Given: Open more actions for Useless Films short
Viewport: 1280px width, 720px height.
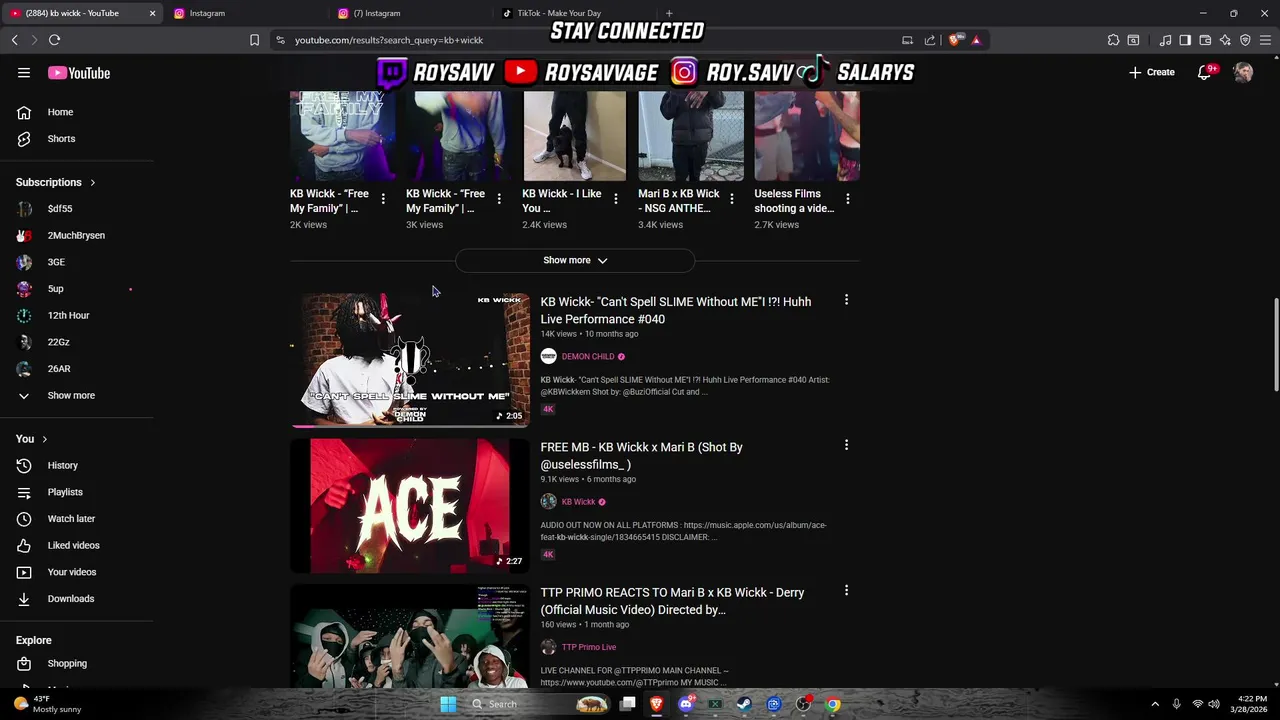Looking at the screenshot, I should coord(847,199).
